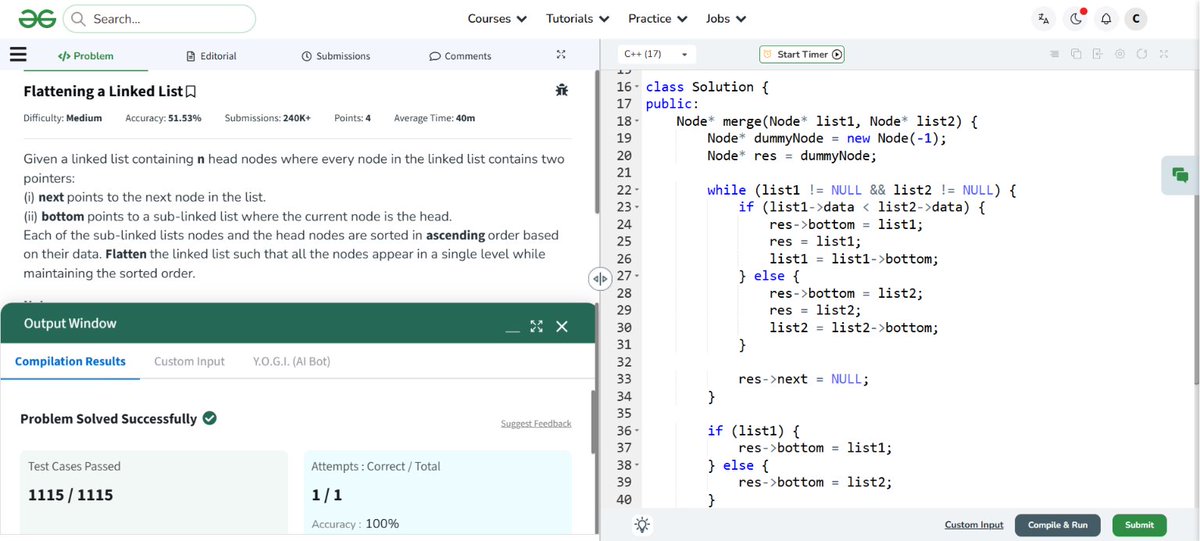This screenshot has width=1200, height=541.
Task: Collapse the if (list1) block at line 36
Action: pyautogui.click(x=637, y=431)
